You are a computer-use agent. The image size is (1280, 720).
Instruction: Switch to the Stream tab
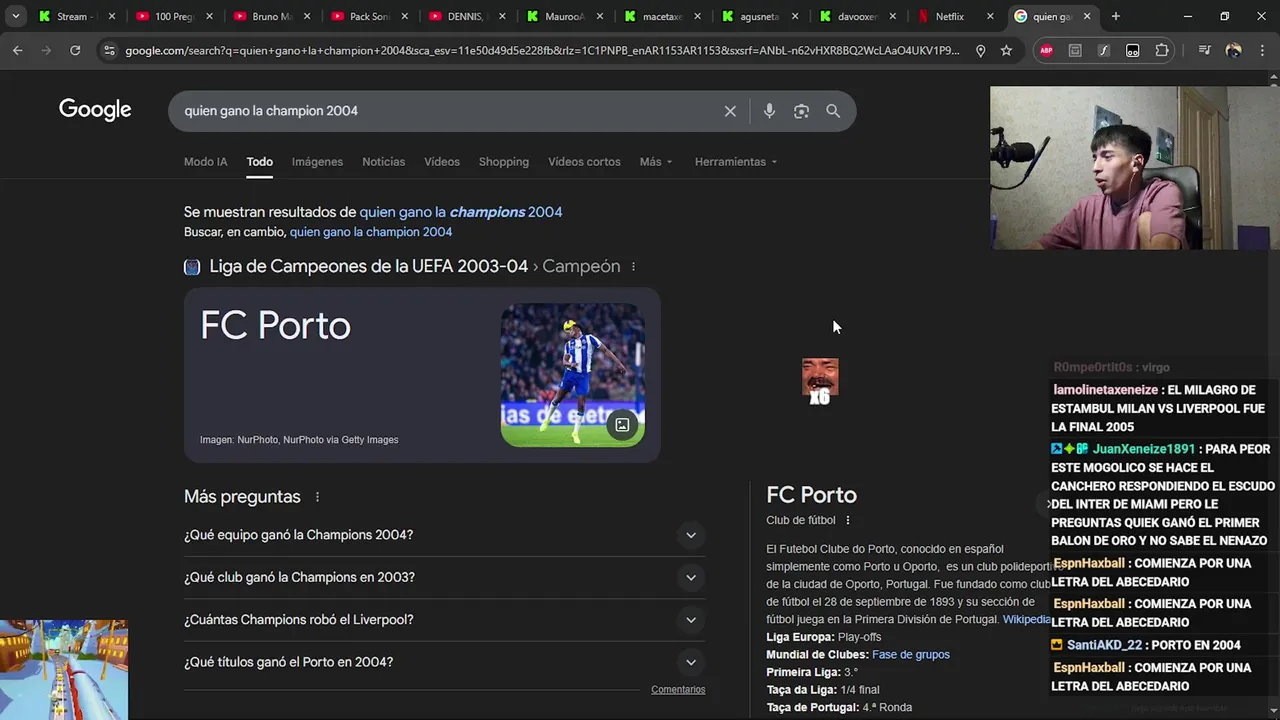click(77, 16)
